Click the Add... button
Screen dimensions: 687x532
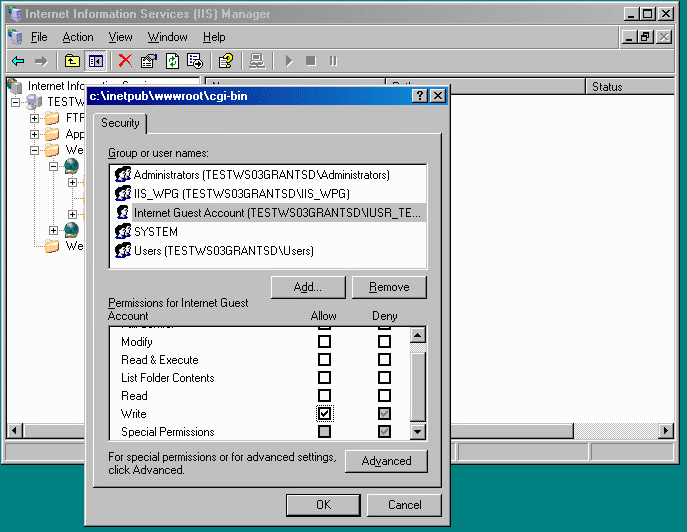click(x=308, y=287)
